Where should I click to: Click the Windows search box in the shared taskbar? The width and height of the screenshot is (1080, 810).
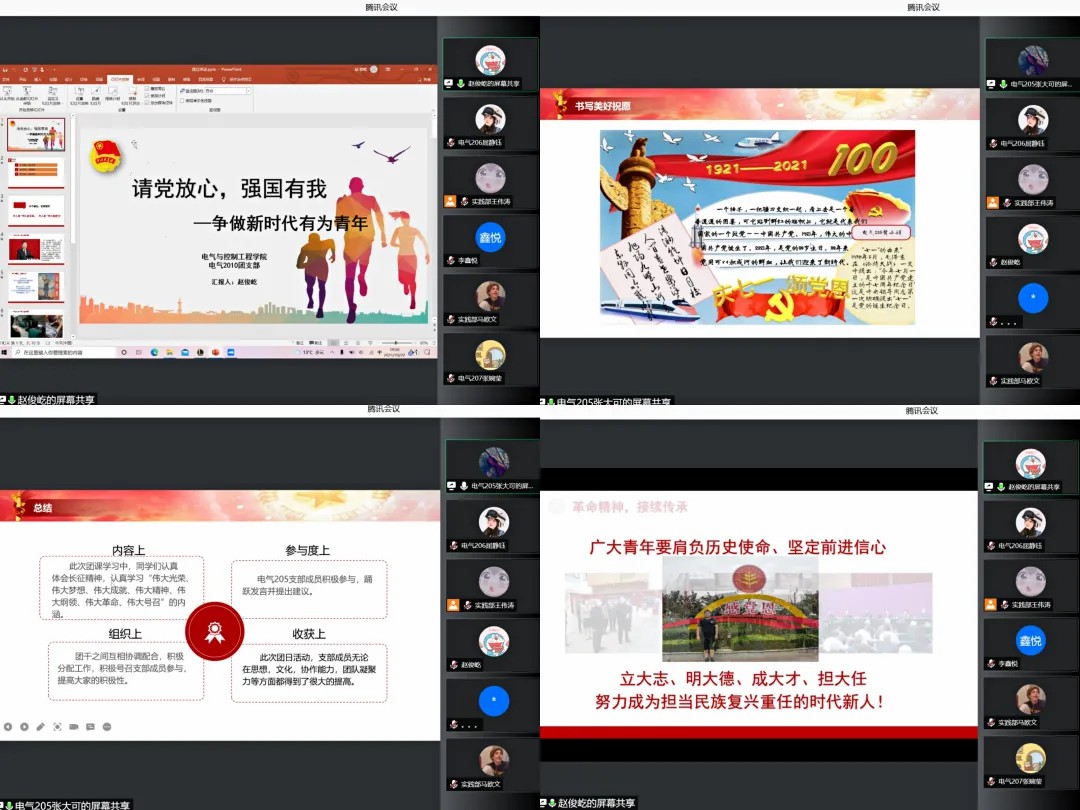click(x=62, y=353)
